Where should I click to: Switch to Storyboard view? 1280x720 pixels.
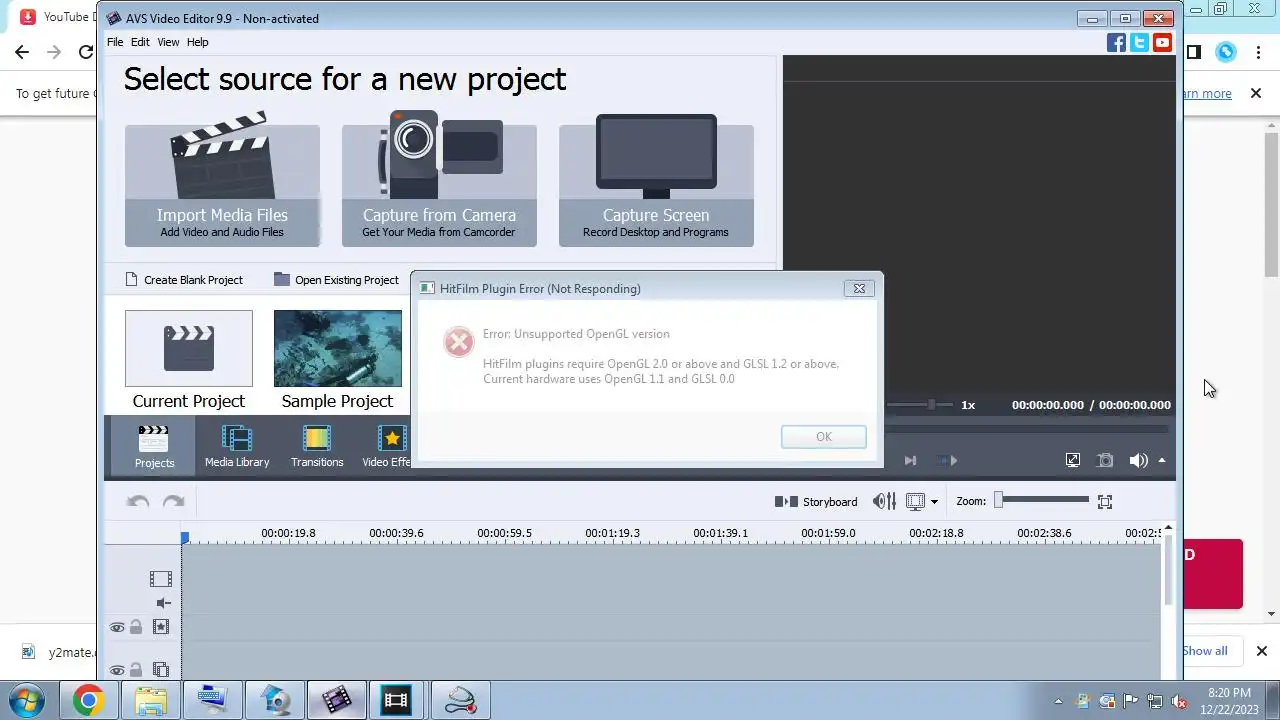pyautogui.click(x=816, y=502)
